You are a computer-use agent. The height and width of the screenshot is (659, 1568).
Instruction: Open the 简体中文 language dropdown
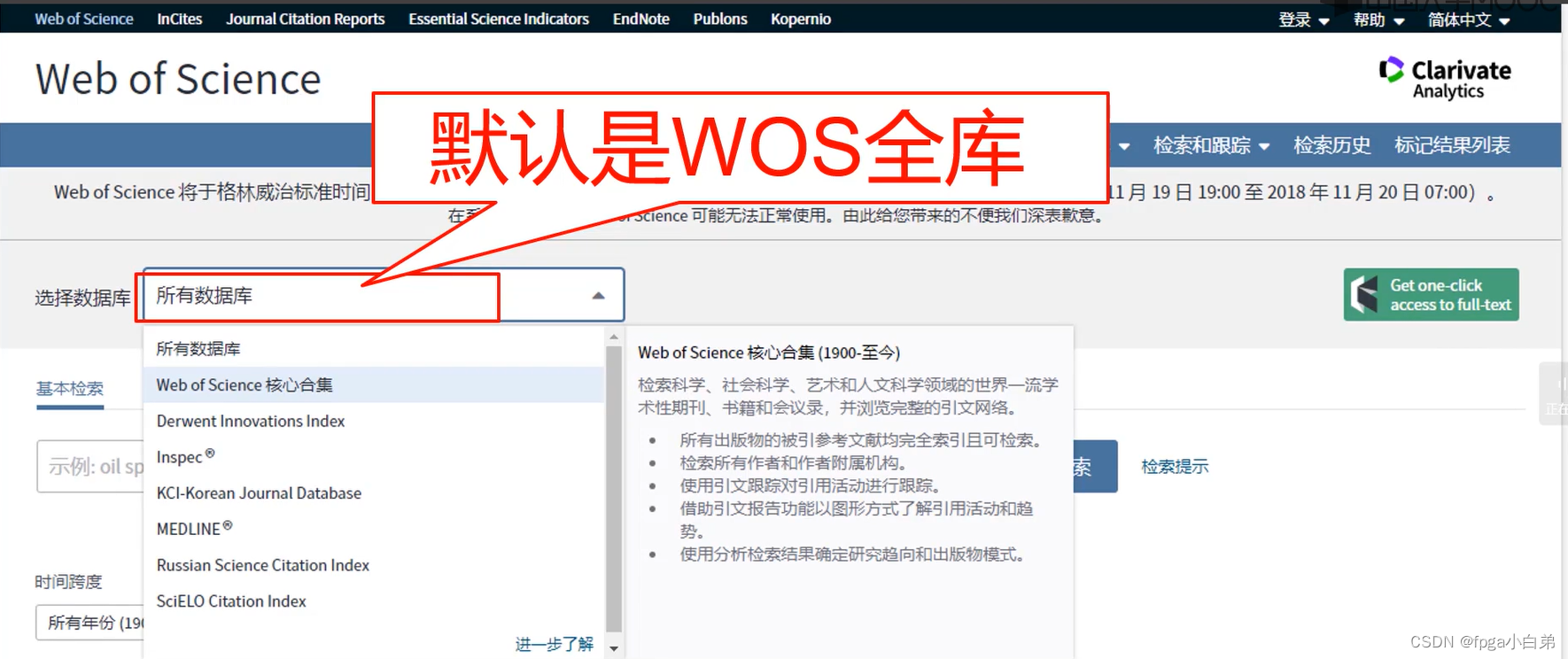pos(1469,19)
